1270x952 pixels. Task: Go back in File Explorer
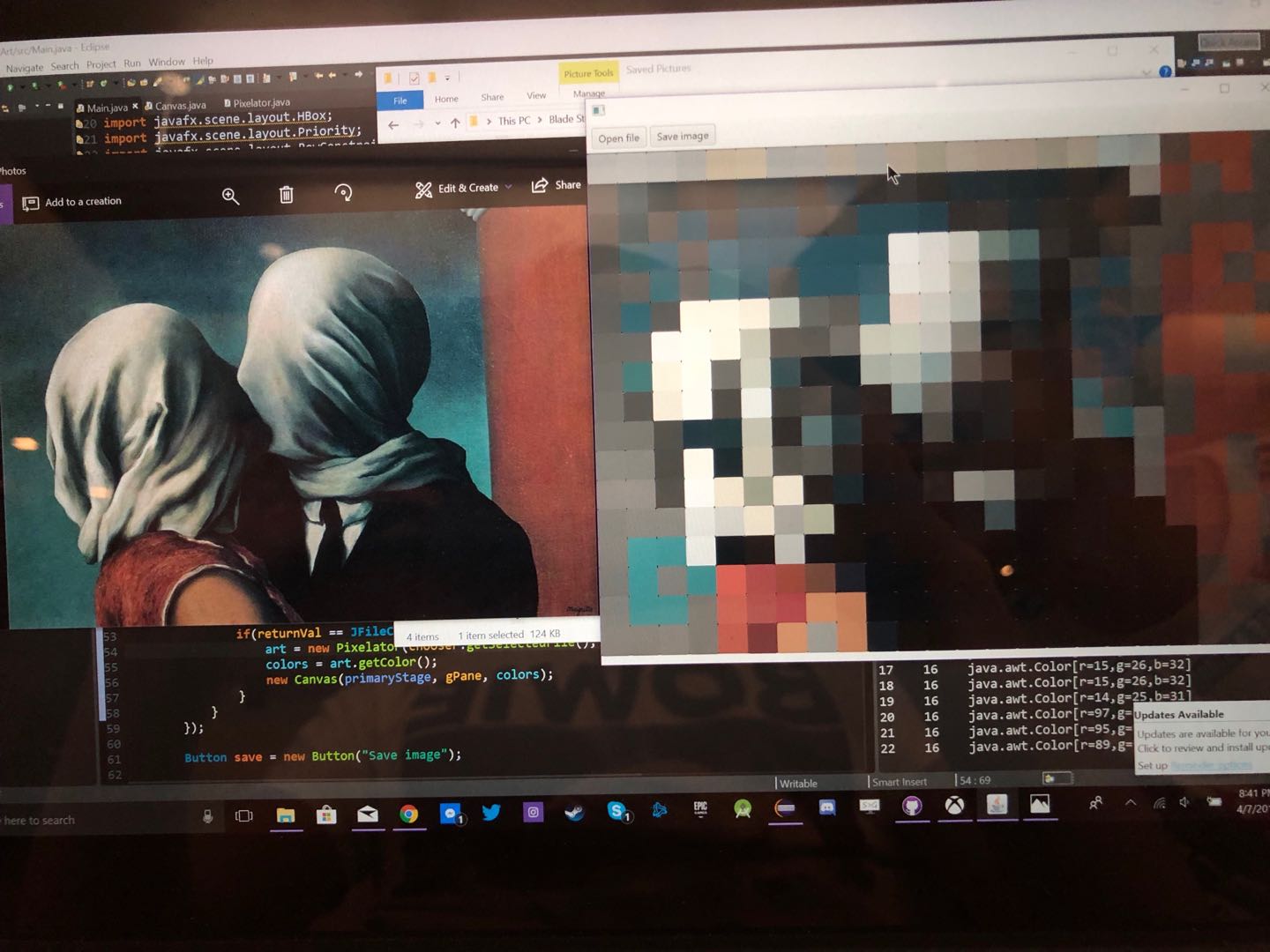coord(393,125)
